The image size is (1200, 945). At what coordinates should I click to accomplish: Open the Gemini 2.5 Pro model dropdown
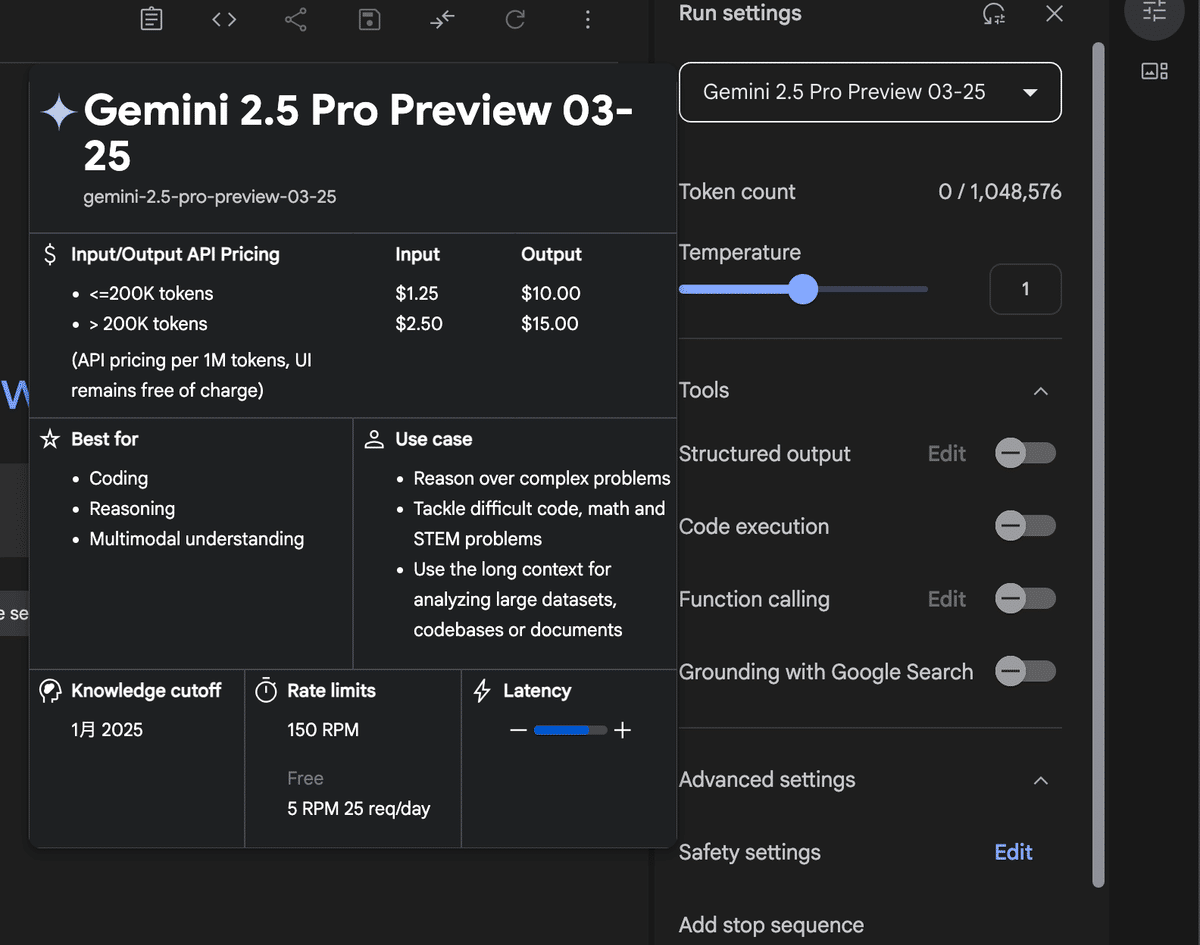(x=870, y=92)
